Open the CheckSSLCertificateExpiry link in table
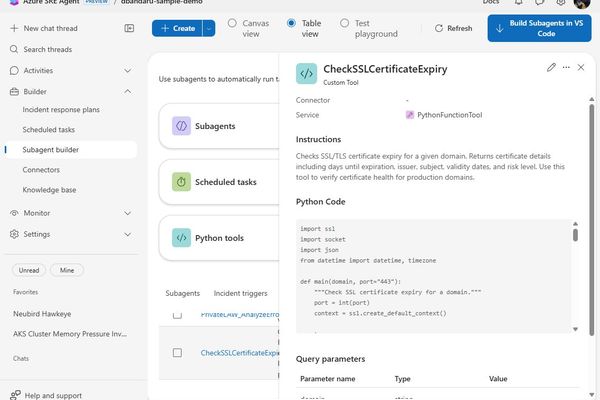Viewport: 600px width, 400px height. (x=240, y=353)
